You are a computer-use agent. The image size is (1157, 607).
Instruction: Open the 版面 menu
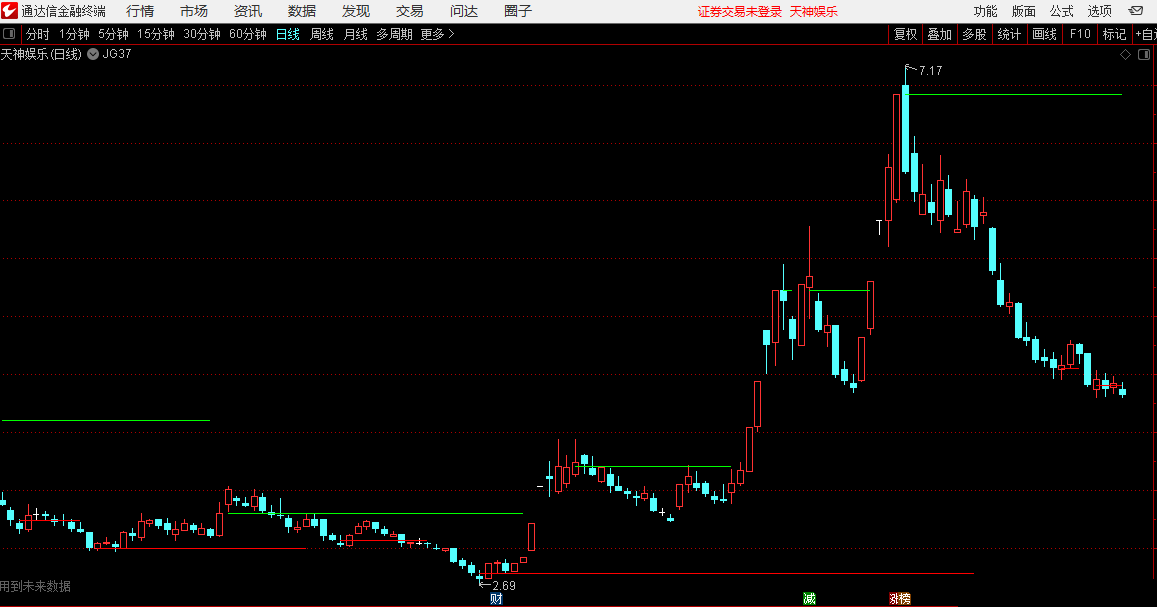(1023, 11)
